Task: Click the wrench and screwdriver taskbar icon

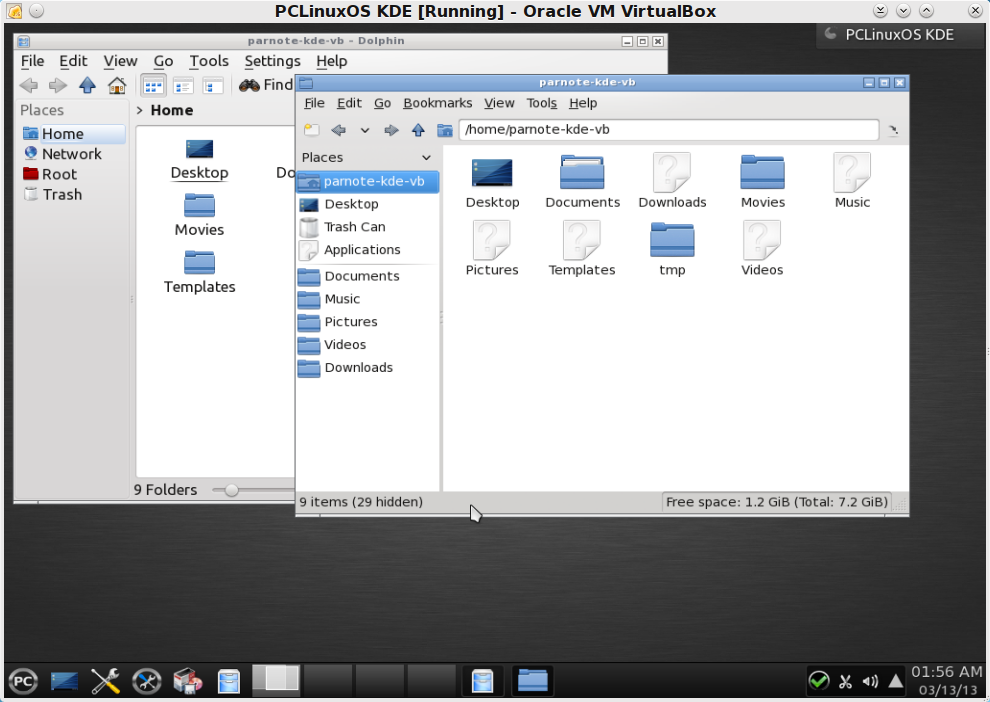Action: pyautogui.click(x=105, y=682)
